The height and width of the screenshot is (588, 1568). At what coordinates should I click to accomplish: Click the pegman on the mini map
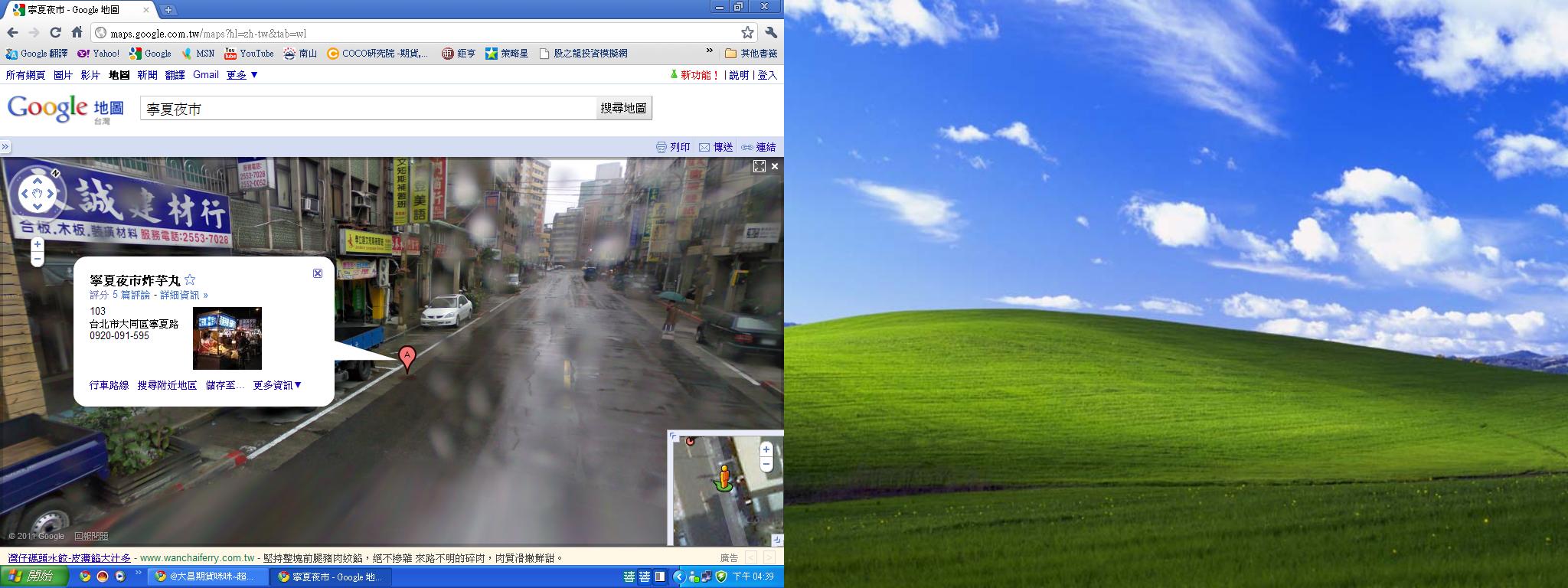(x=724, y=477)
